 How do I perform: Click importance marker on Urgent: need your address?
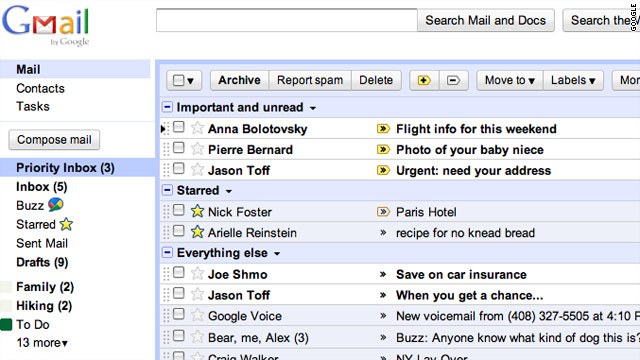click(383, 170)
